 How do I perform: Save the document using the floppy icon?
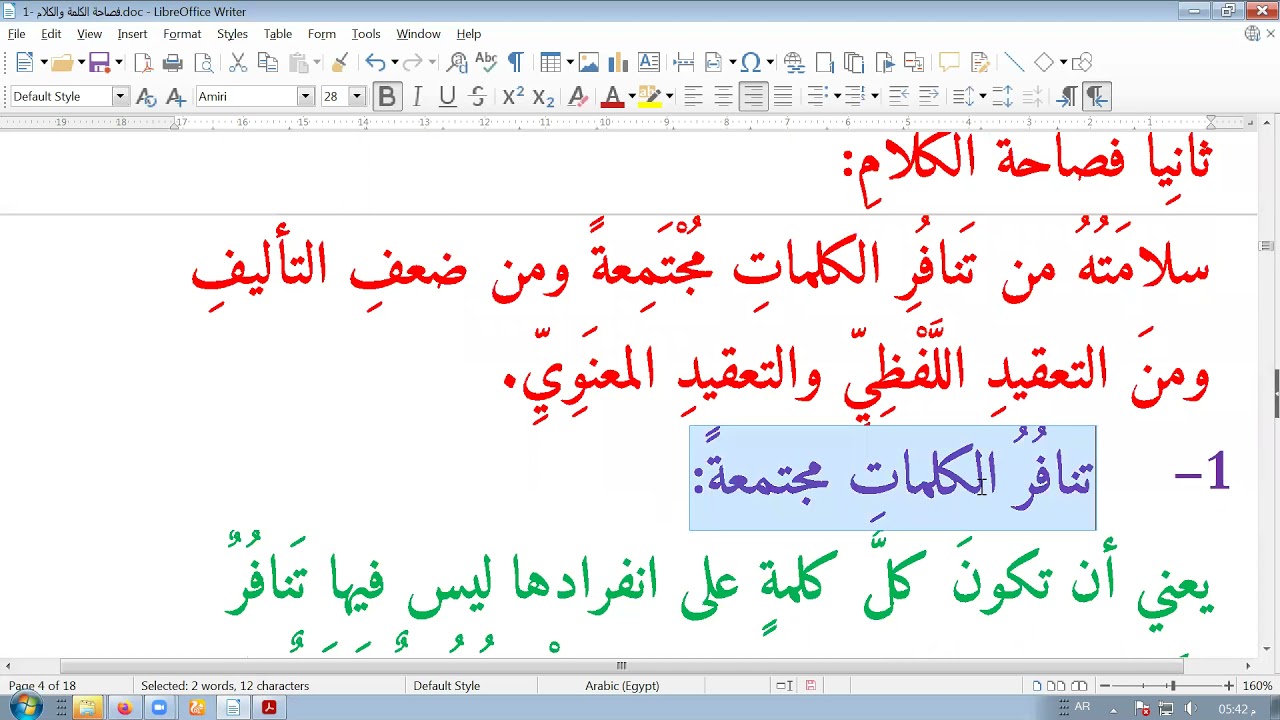99,63
